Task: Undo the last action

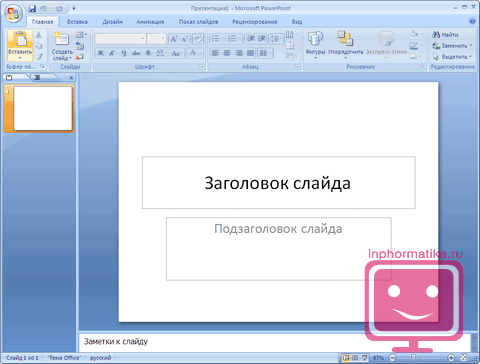Action: 43,8
